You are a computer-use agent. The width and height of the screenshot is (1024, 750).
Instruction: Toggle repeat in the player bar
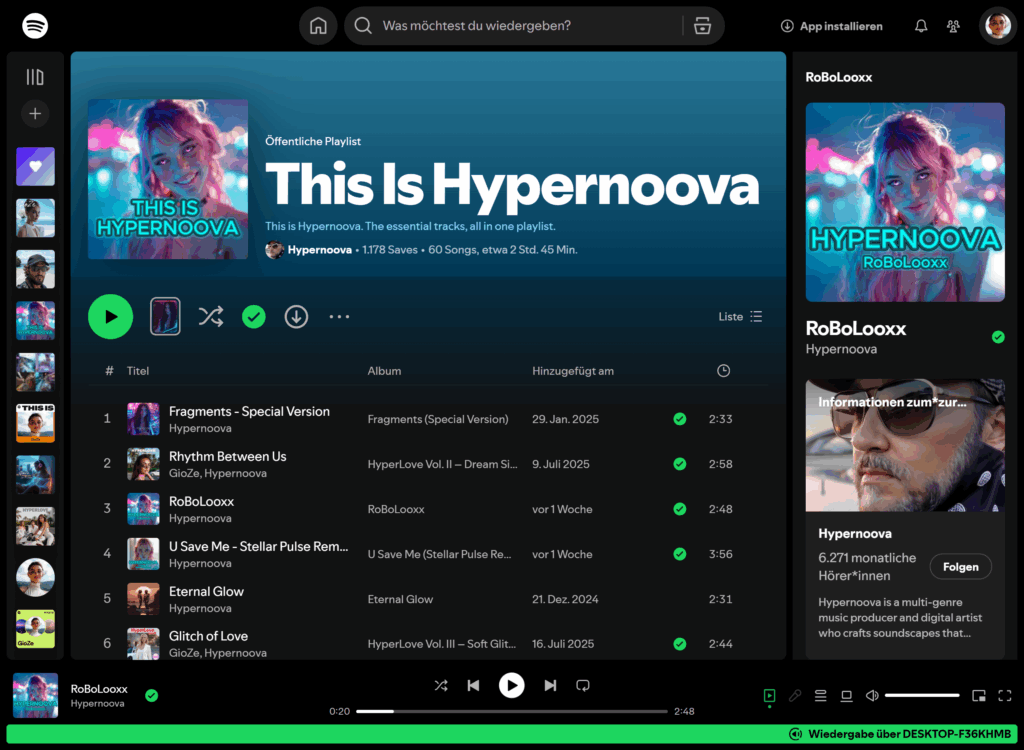[583, 685]
